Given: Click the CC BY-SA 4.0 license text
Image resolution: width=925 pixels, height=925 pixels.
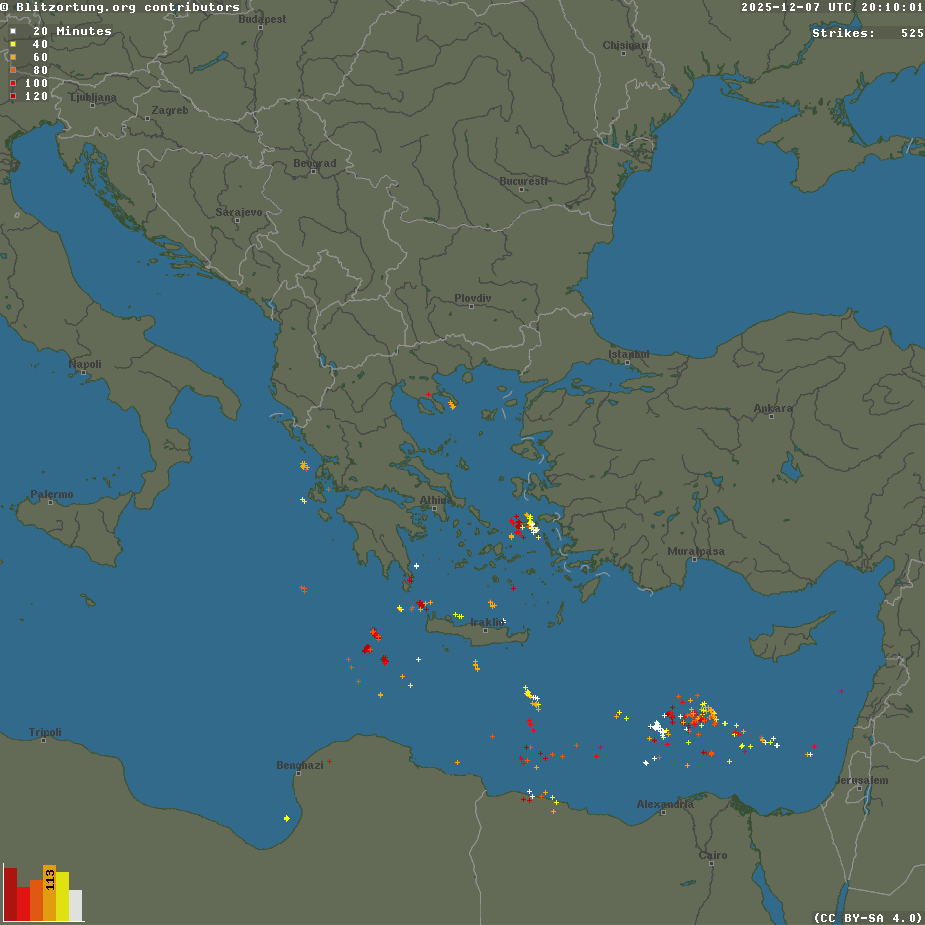Looking at the screenshot, I should [868, 917].
